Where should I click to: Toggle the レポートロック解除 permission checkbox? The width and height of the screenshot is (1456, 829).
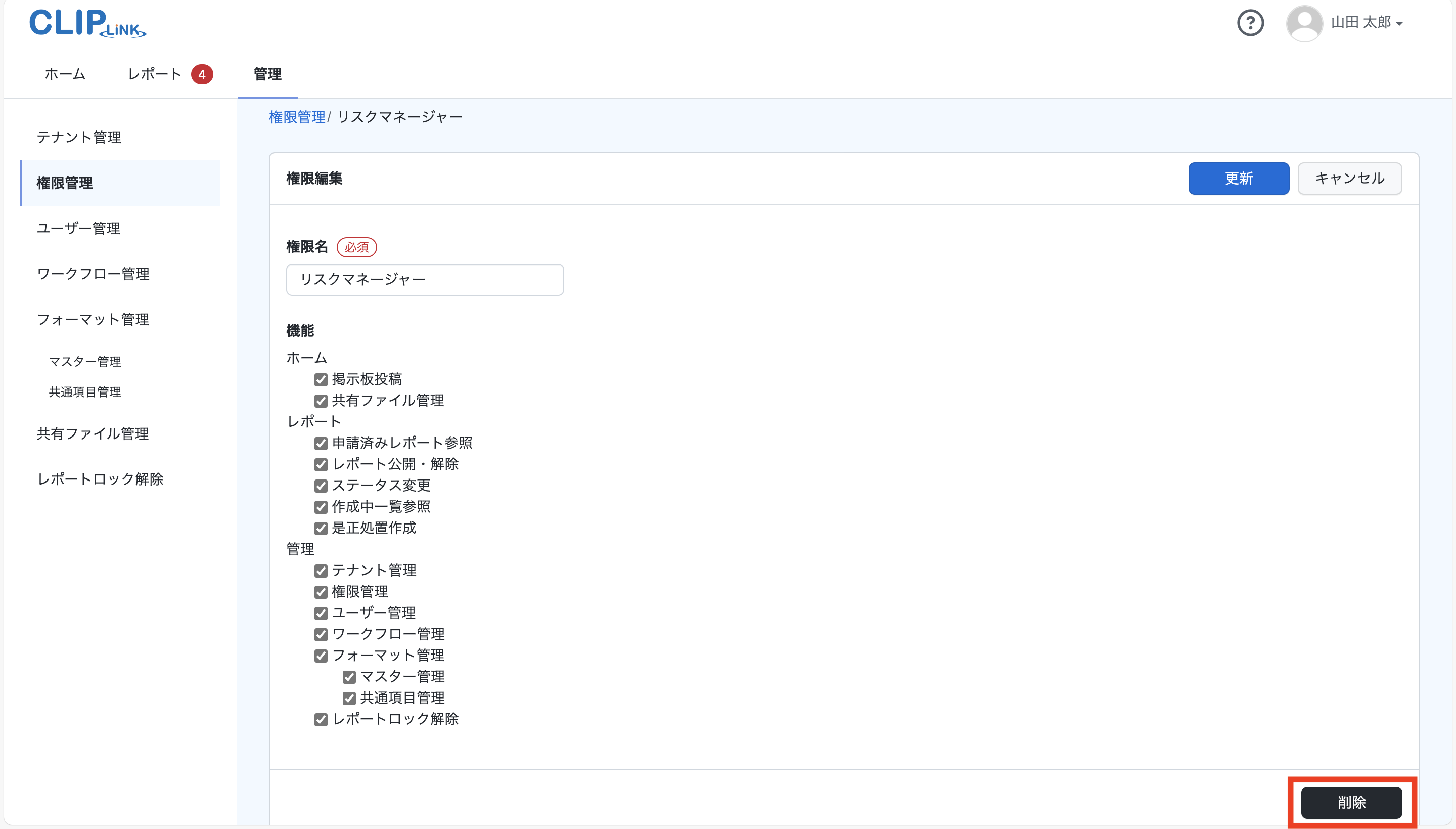click(322, 720)
